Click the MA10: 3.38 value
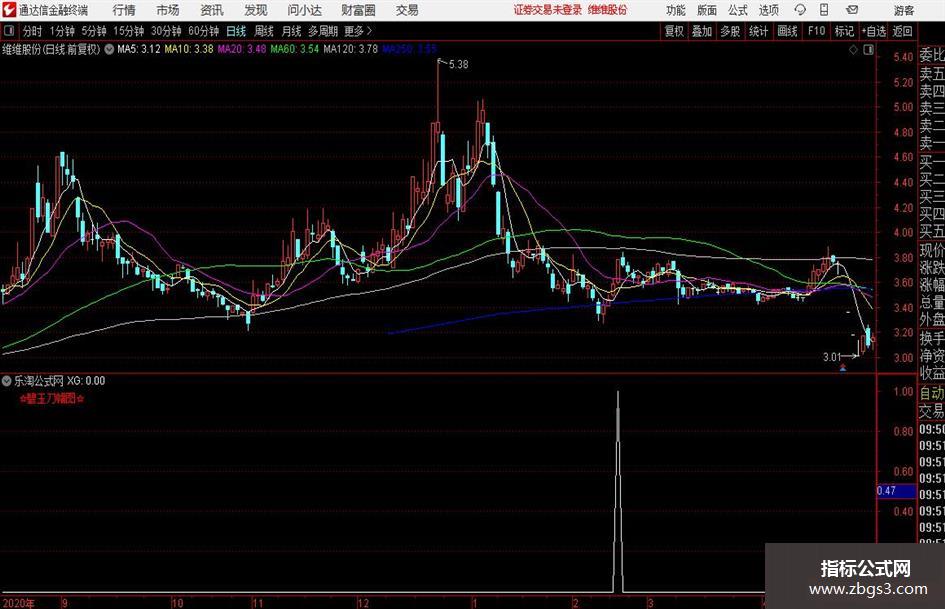 (x=189, y=49)
